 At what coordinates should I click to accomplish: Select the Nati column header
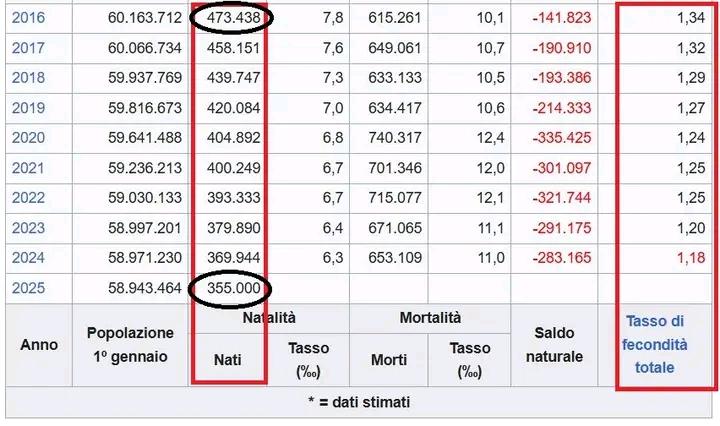(229, 359)
